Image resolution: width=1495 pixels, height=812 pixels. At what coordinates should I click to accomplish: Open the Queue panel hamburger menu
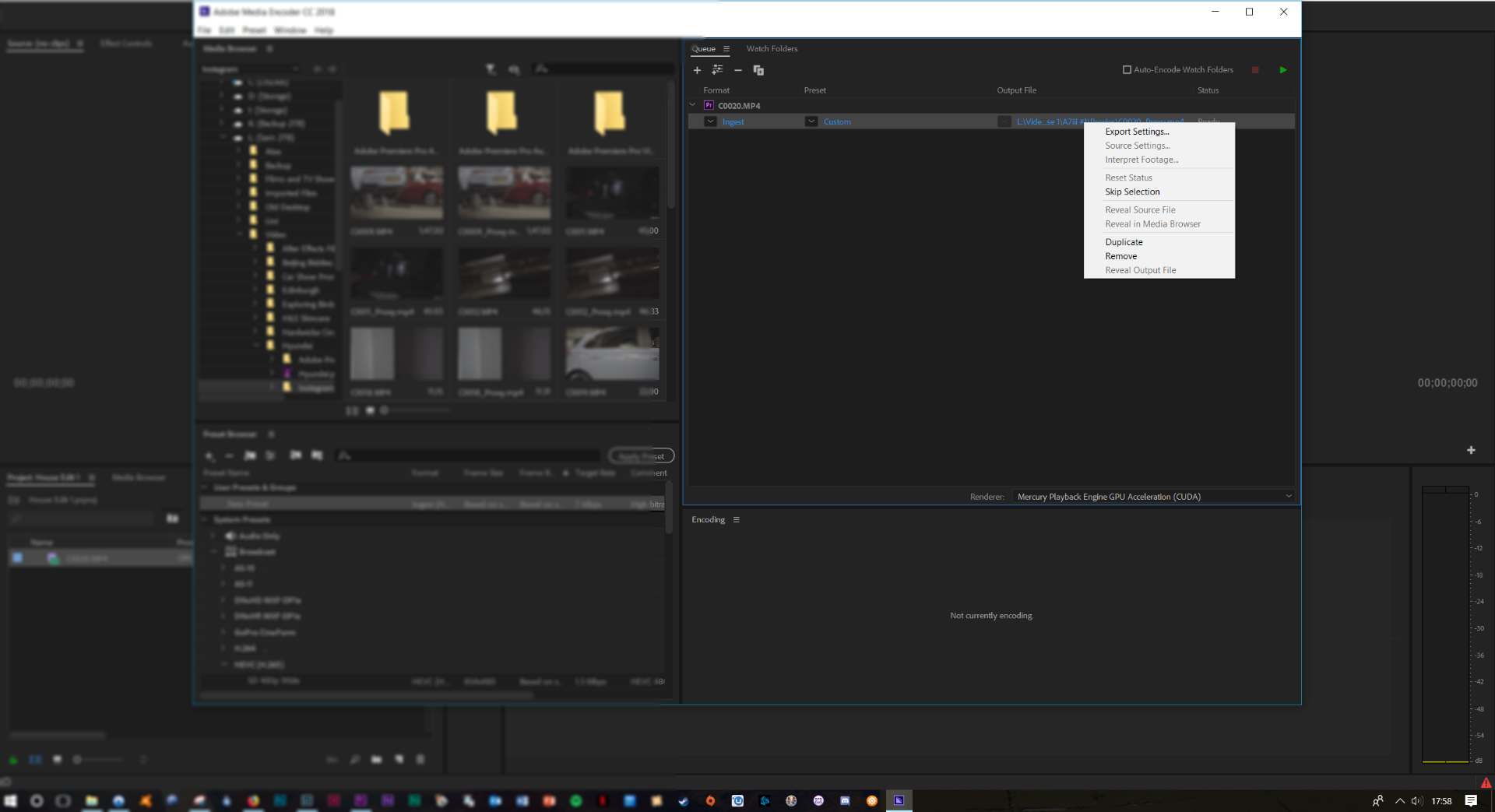tap(726, 48)
